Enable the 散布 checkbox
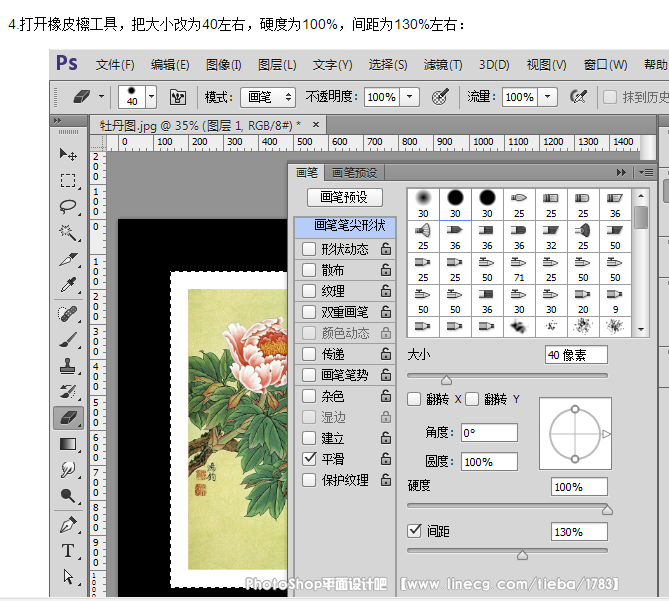 309,270
